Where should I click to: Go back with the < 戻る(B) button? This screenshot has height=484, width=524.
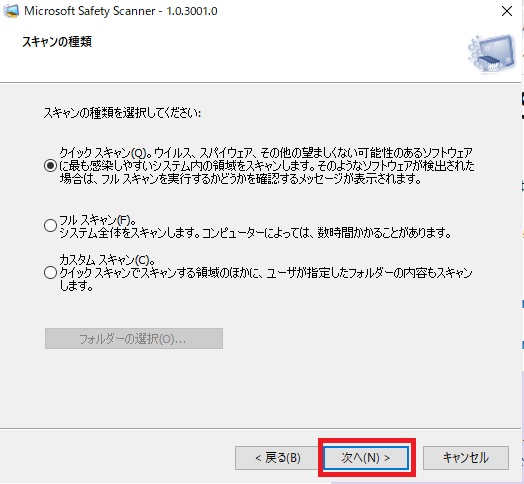[x=277, y=458]
